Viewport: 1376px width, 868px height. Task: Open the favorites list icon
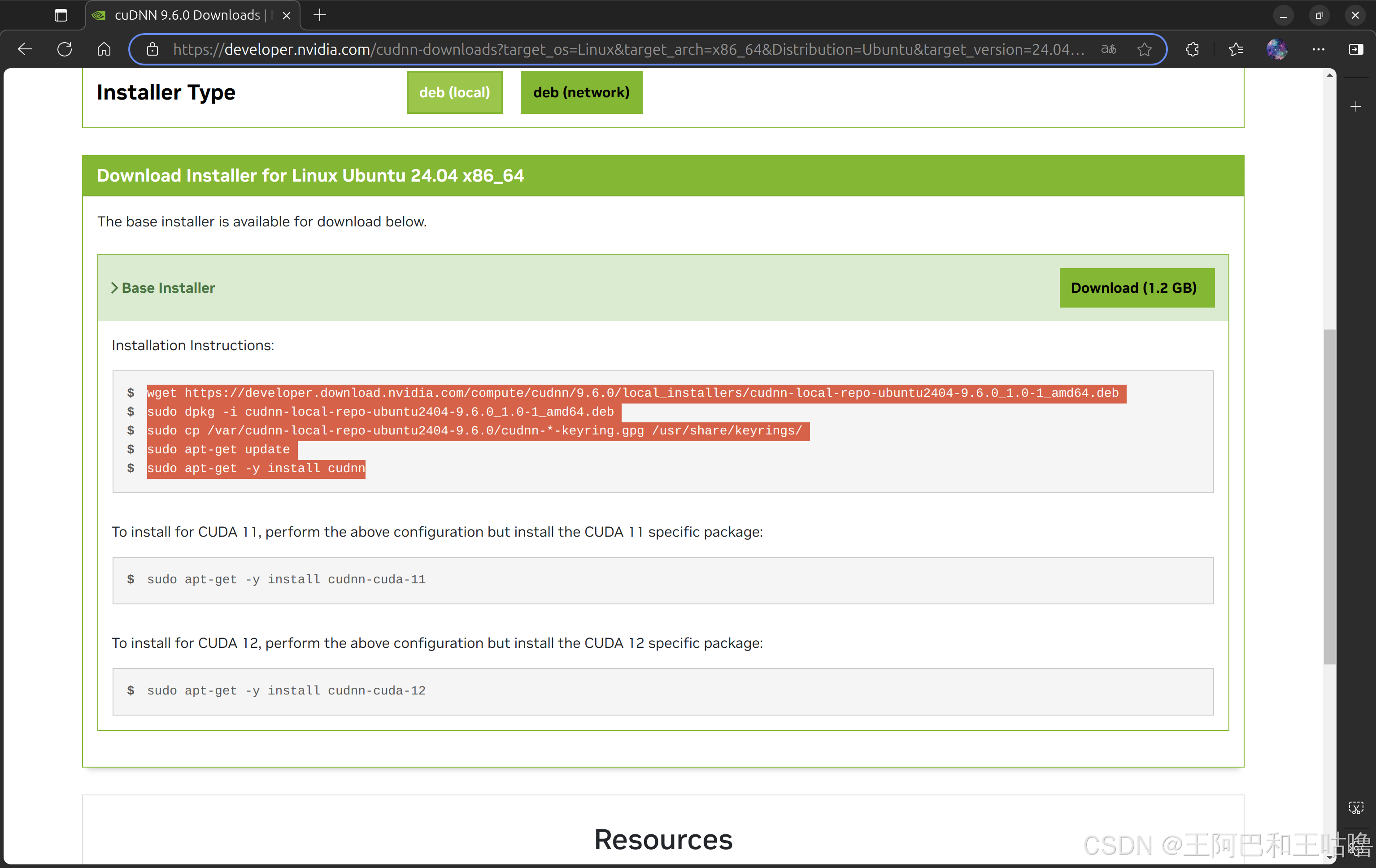[1236, 49]
